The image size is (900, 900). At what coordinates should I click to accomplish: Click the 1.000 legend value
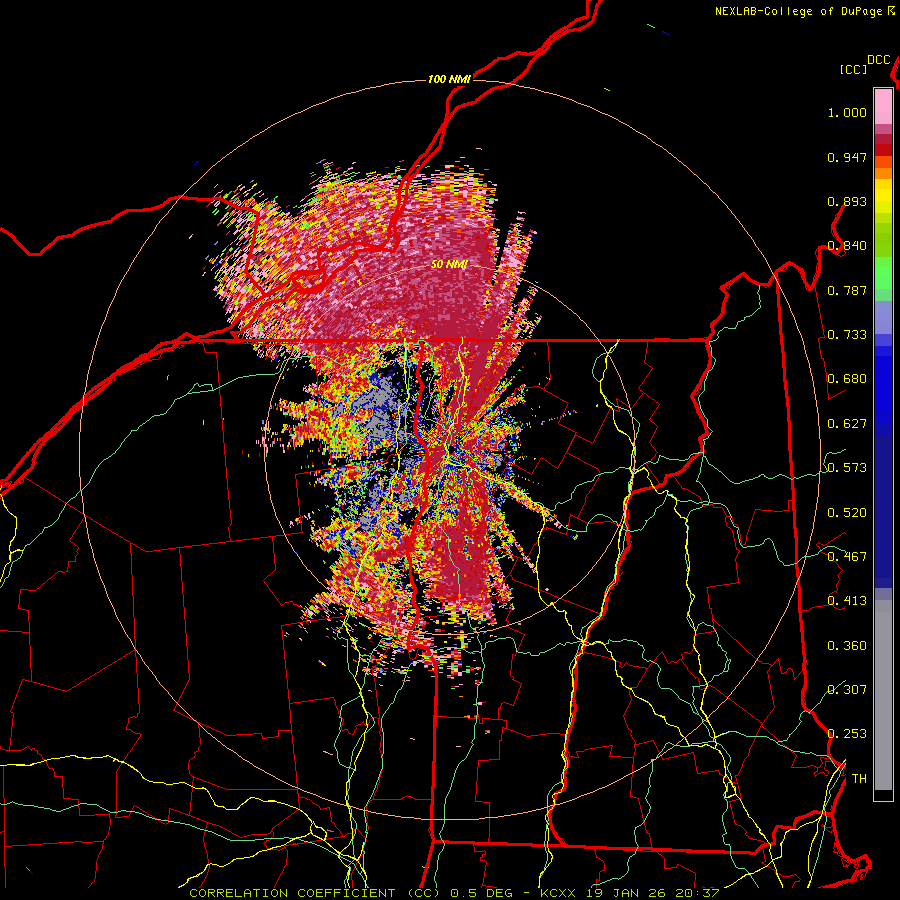pos(847,112)
